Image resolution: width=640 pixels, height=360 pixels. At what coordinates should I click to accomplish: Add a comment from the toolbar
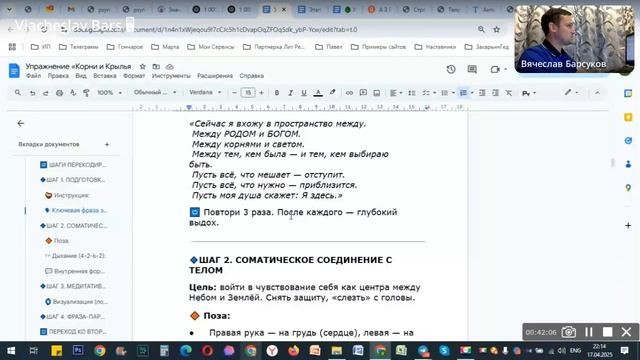point(363,93)
